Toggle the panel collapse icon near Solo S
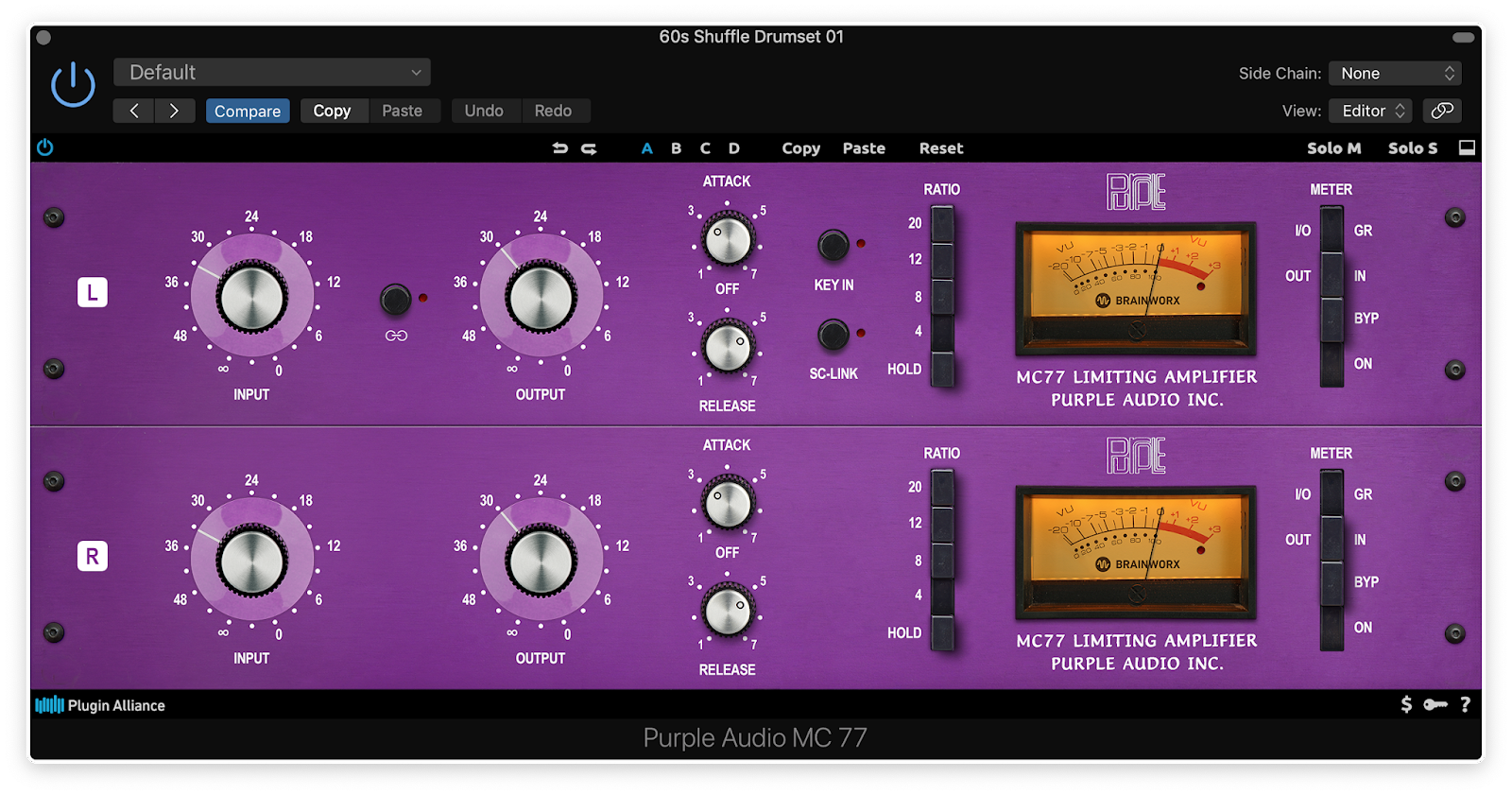Viewport: 1512px width, 795px height. (1467, 147)
